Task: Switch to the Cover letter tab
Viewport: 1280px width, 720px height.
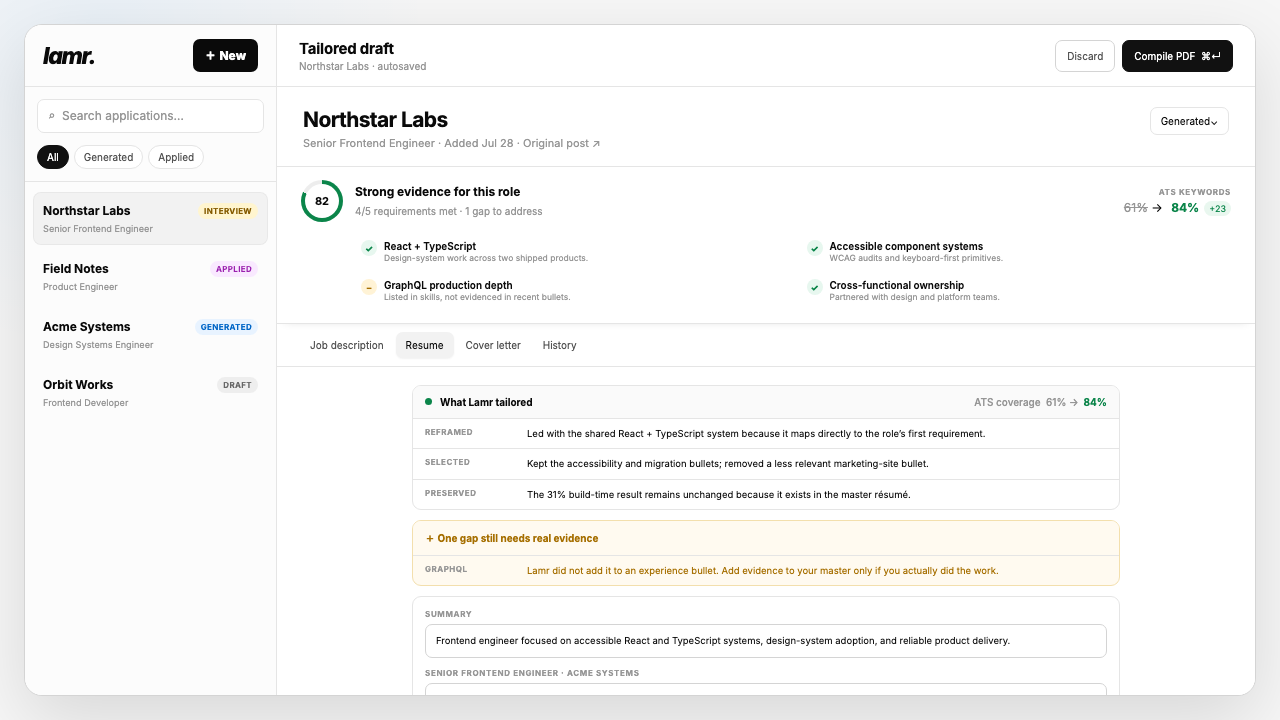Action: pos(493,345)
